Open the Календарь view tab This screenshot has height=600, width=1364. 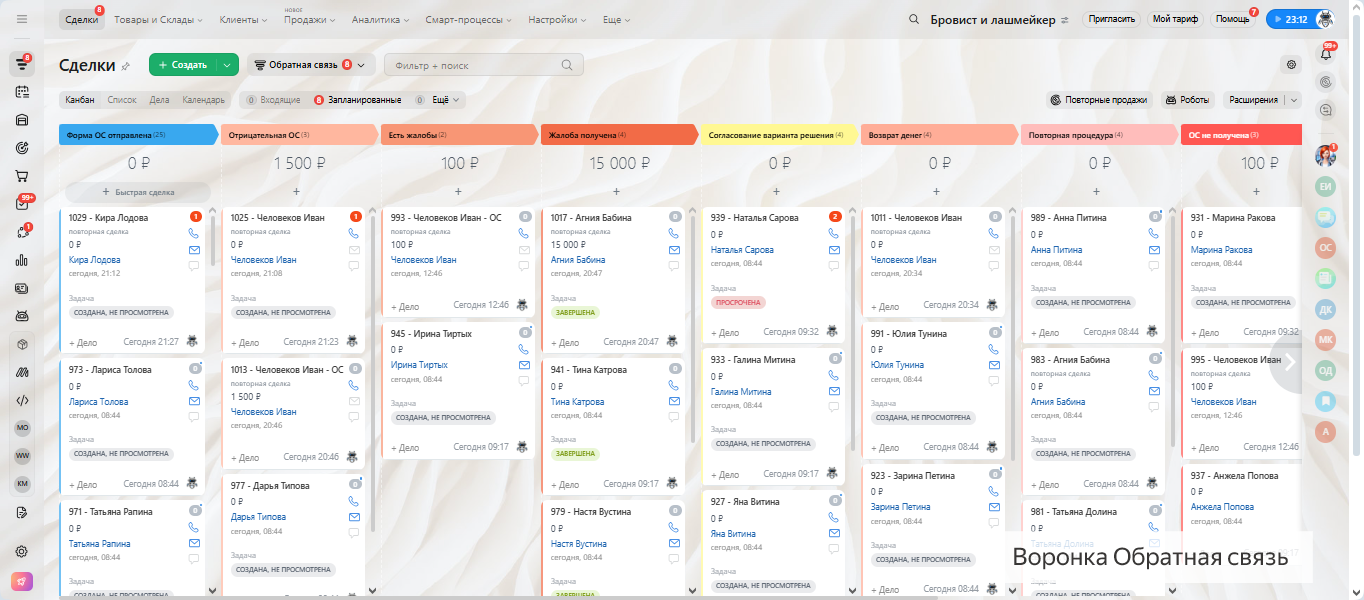(203, 100)
